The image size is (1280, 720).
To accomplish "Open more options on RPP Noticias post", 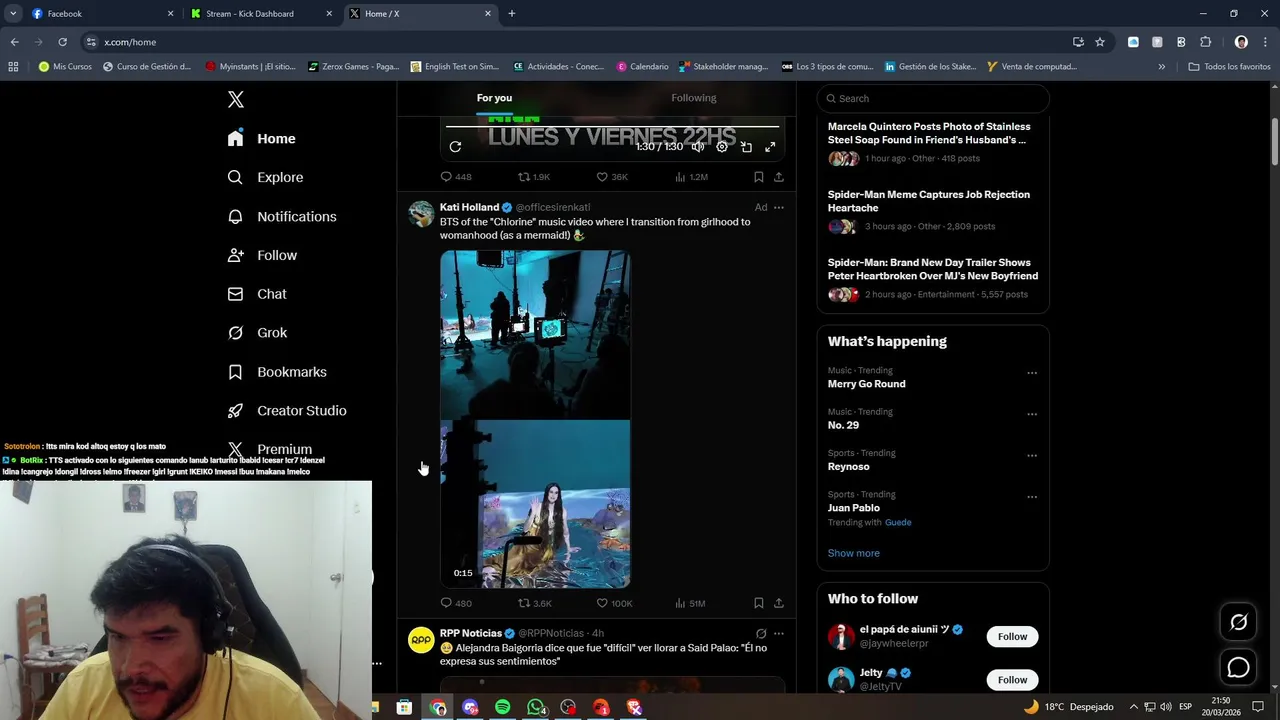I will 779,633.
